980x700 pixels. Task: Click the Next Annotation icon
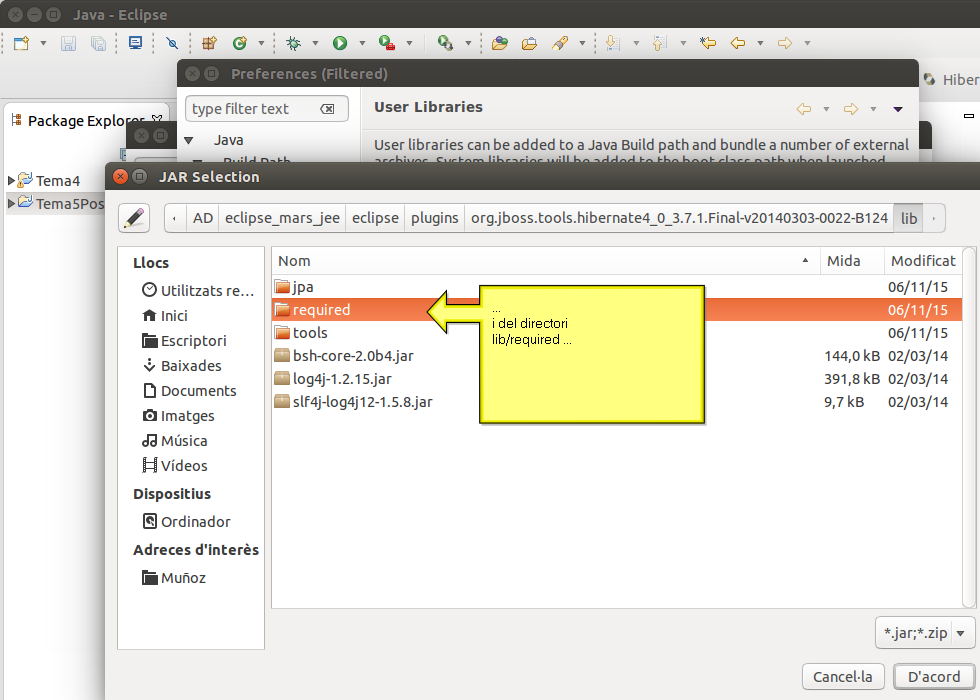[613, 43]
